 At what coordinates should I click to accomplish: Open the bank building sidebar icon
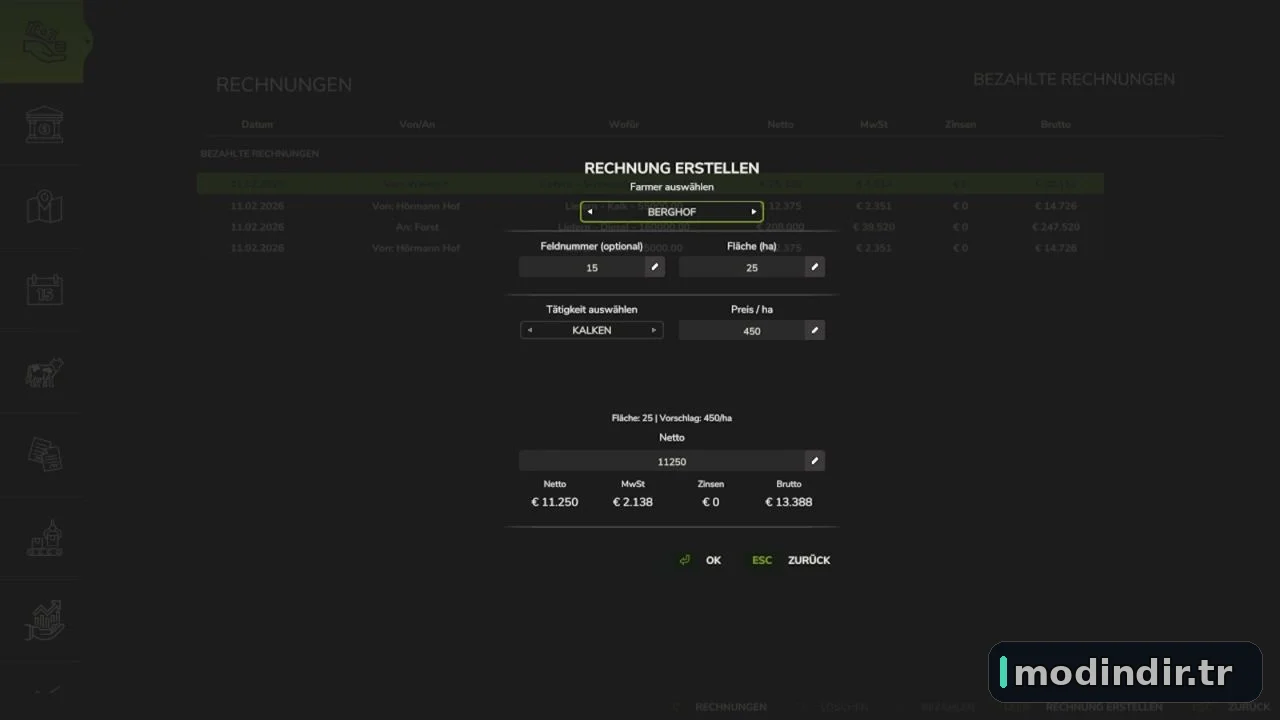(x=45, y=125)
